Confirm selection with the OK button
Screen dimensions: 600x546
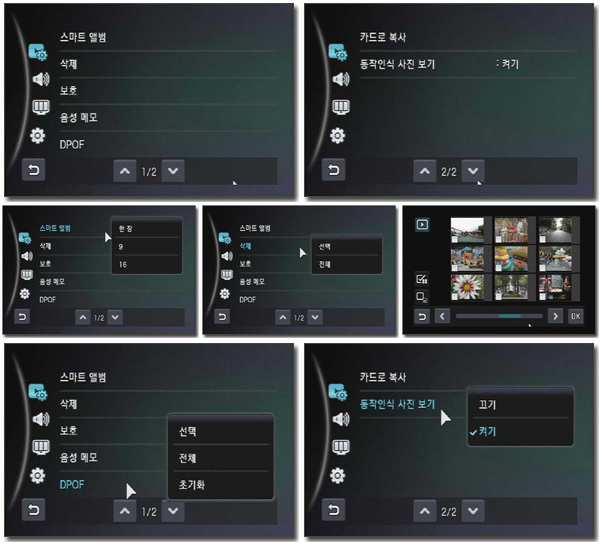pyautogui.click(x=576, y=316)
